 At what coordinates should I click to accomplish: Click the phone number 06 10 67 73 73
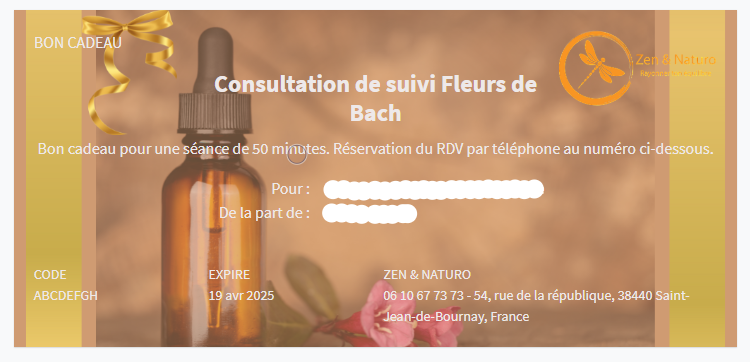[423, 296]
